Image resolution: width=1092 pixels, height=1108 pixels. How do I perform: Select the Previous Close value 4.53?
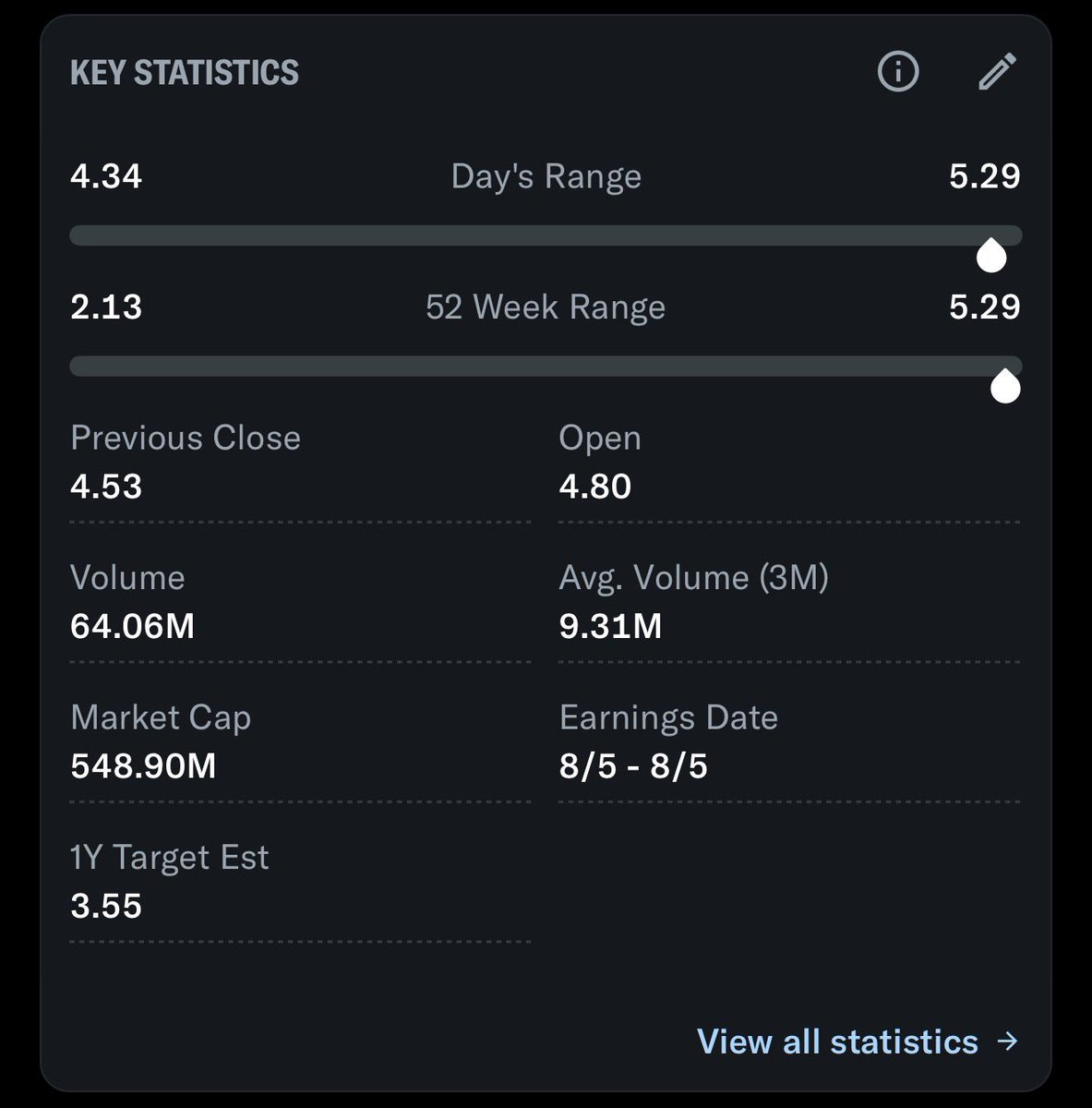tap(106, 487)
